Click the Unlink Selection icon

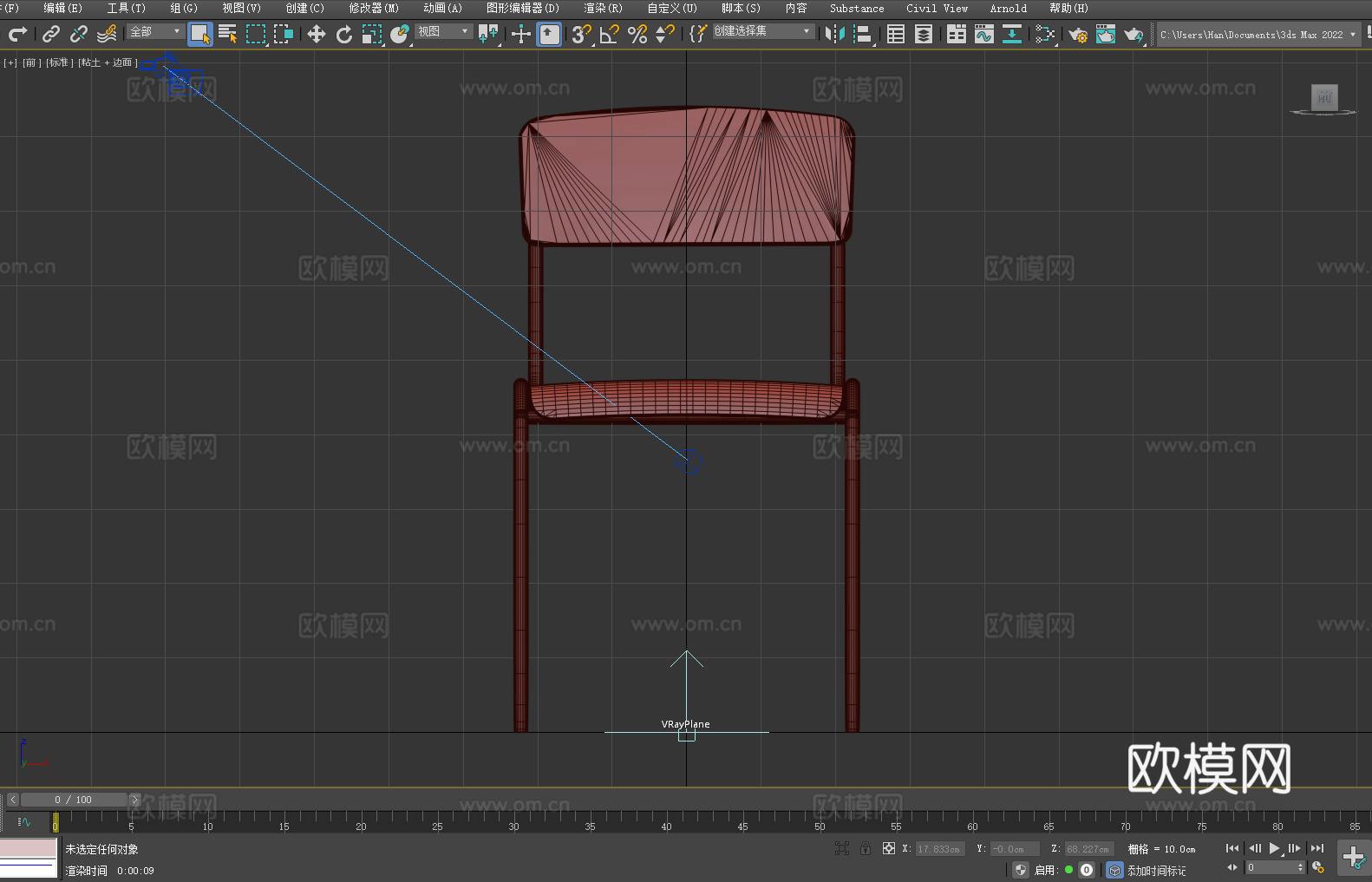click(79, 34)
